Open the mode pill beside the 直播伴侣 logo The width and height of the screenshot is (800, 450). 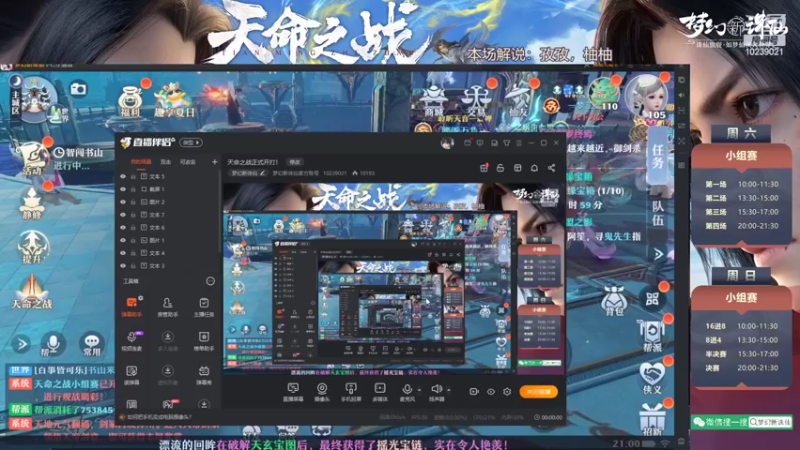[191, 142]
